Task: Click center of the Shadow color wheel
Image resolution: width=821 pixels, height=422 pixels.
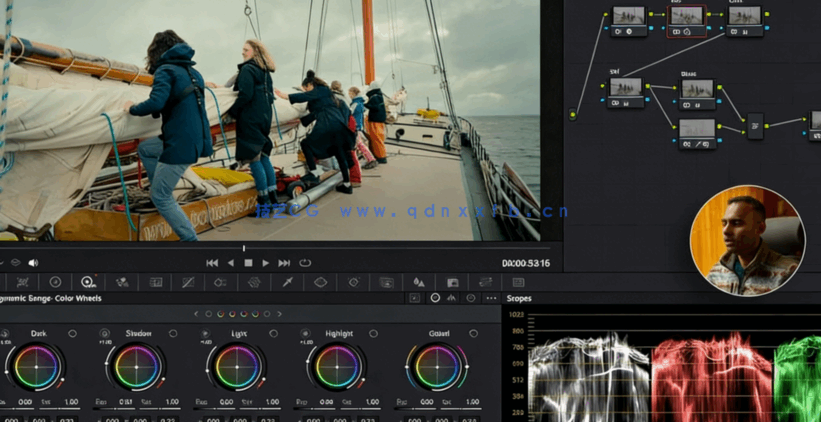Action: click(136, 367)
